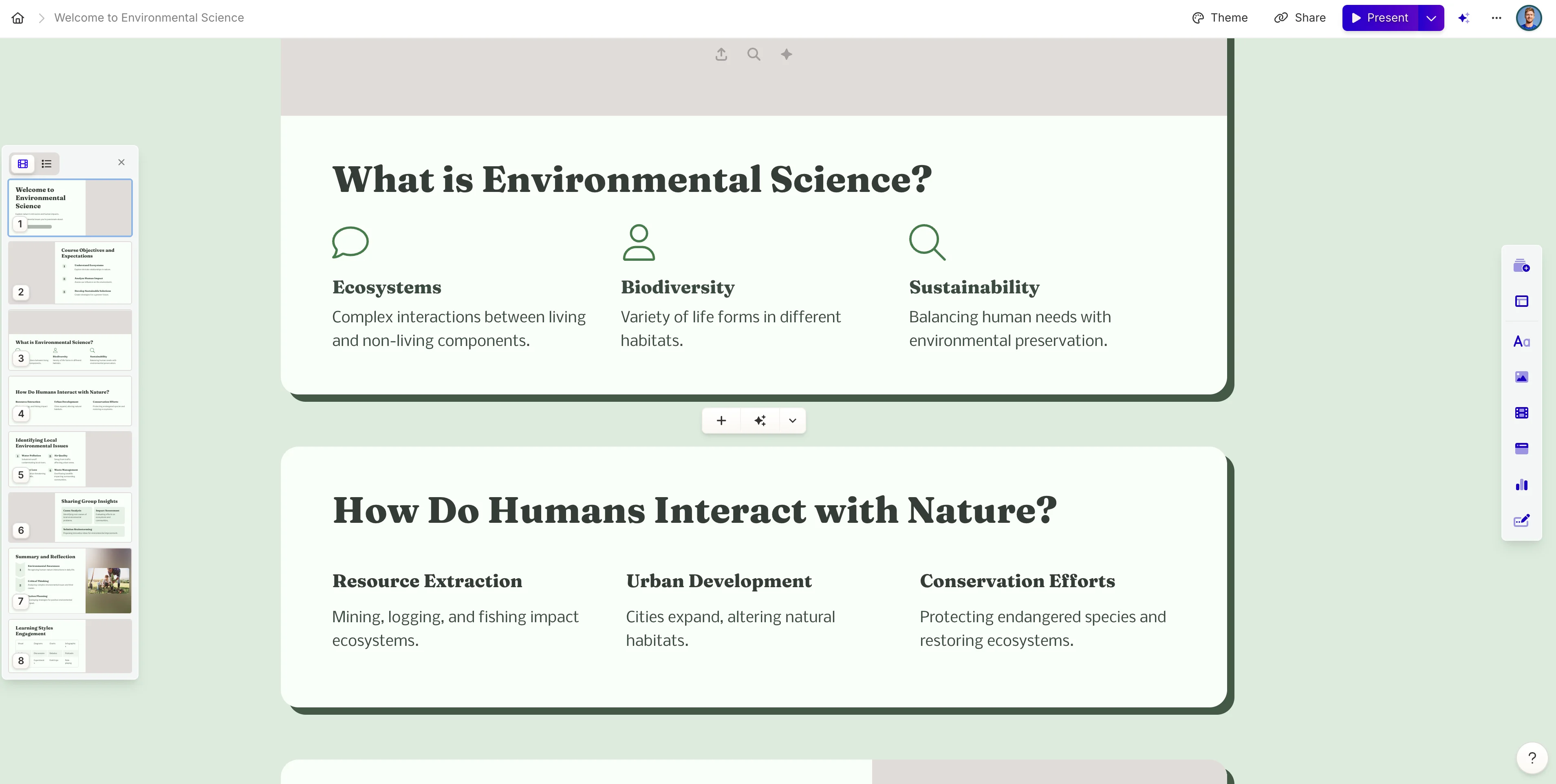Switch to list outline view

[x=46, y=164]
